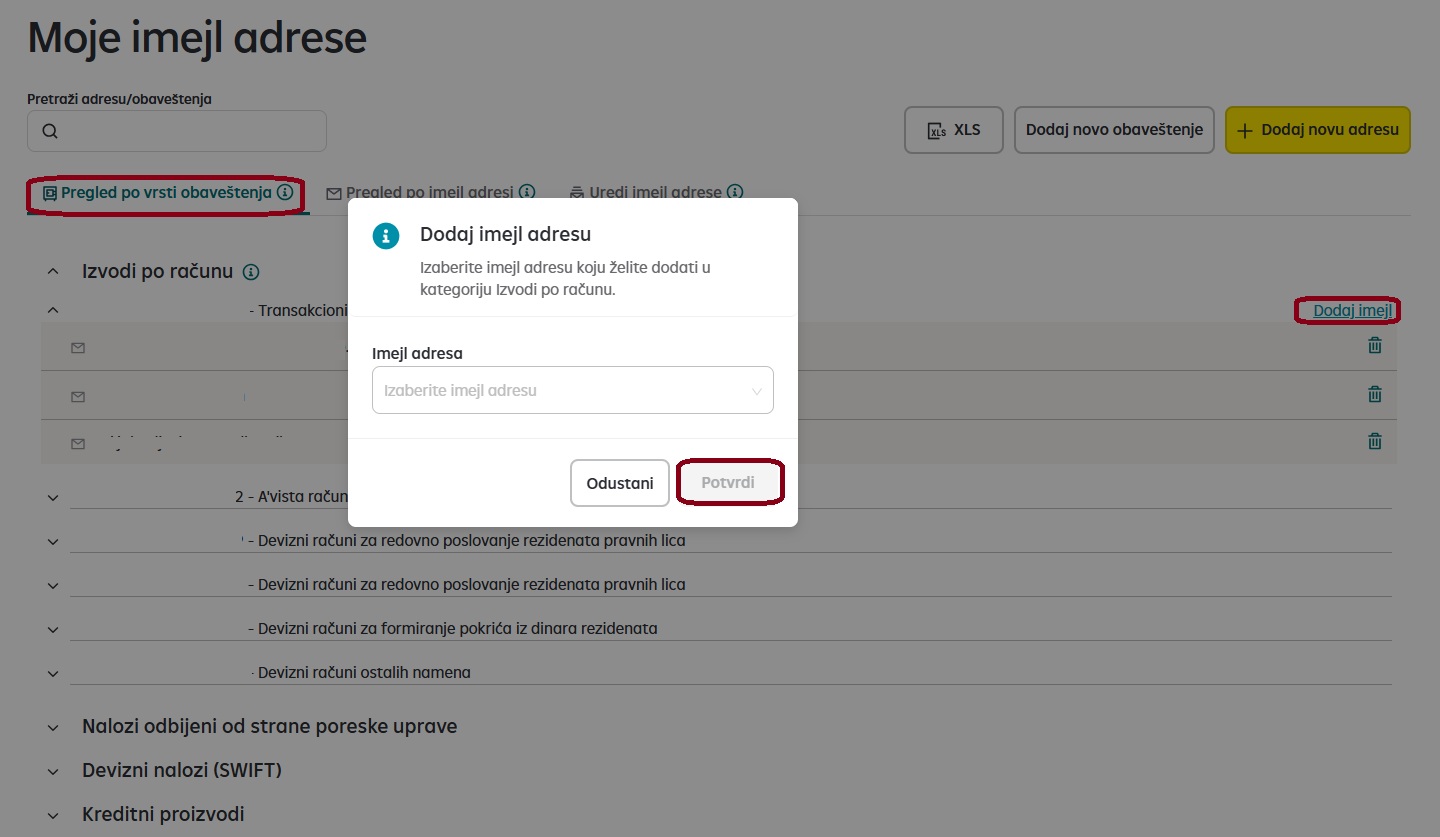This screenshot has height=837, width=1440.
Task: Click the blue info icon in dialog header
Action: [386, 236]
